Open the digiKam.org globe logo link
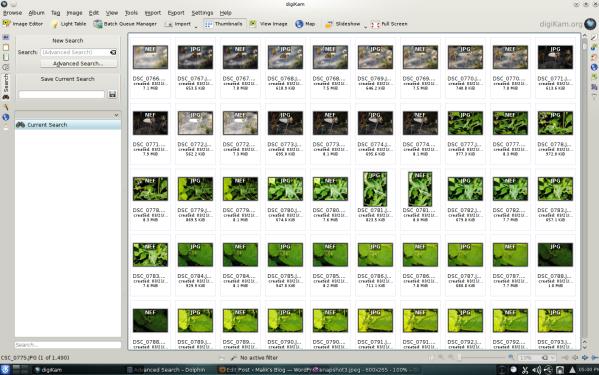599x375 pixels. pos(590,24)
